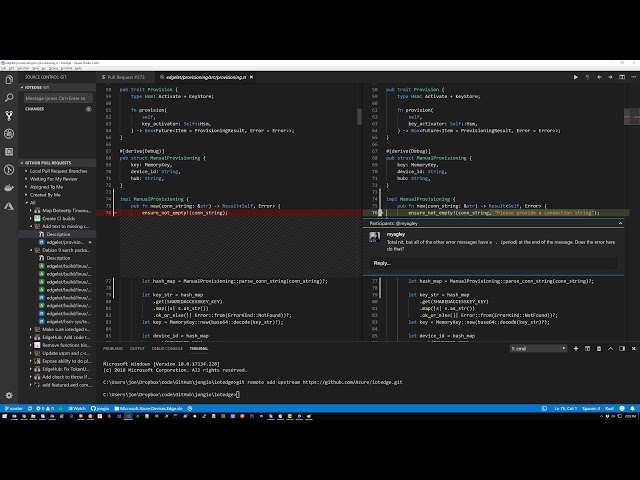This screenshot has width=640, height=480.
Task: Switch to the PROBLEMS panel tab
Action: tap(113, 349)
